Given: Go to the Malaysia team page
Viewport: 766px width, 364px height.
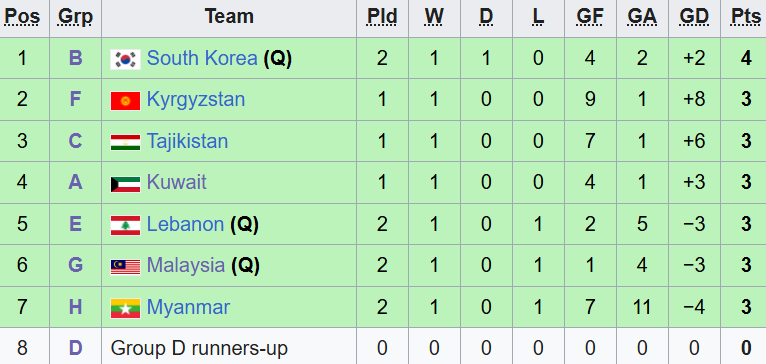Looking at the screenshot, I should point(186,266).
